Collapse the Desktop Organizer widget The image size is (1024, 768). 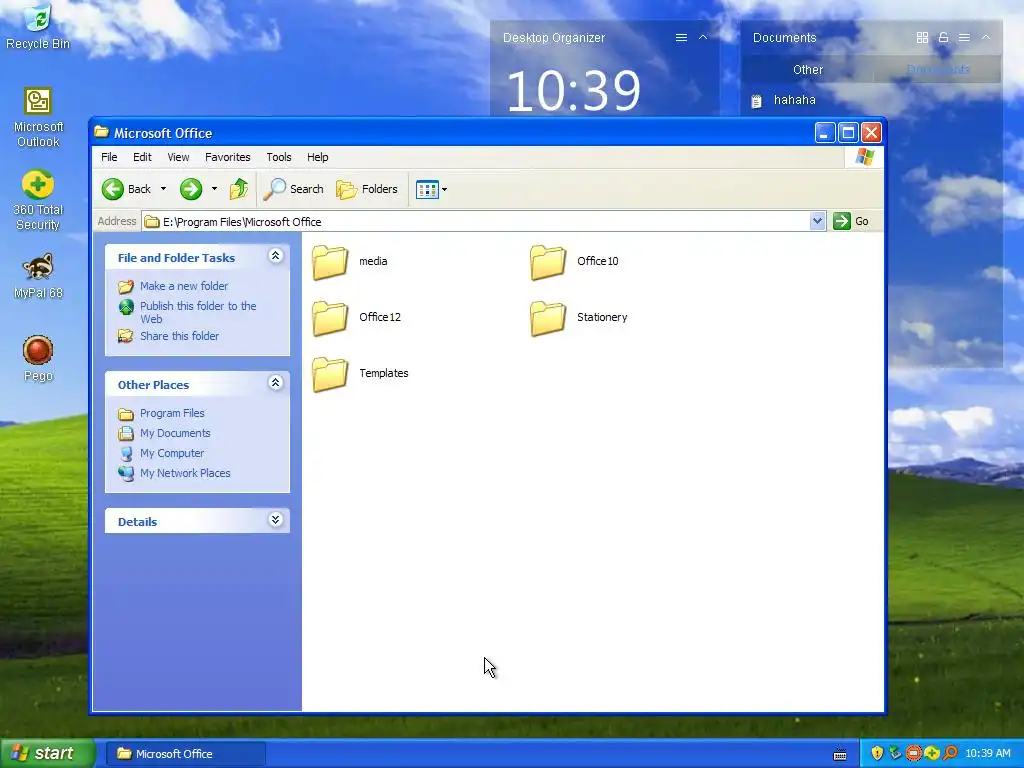click(703, 38)
